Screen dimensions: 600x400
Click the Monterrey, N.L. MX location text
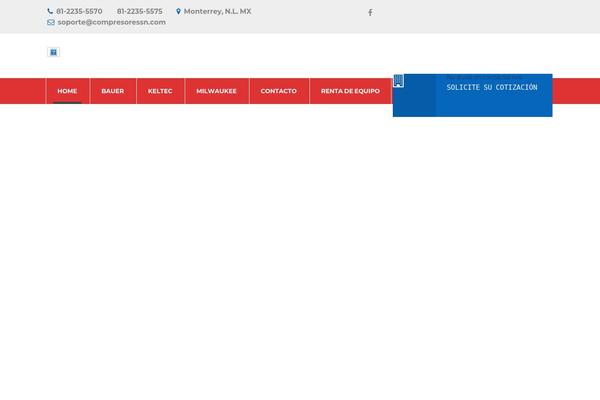(218, 11)
